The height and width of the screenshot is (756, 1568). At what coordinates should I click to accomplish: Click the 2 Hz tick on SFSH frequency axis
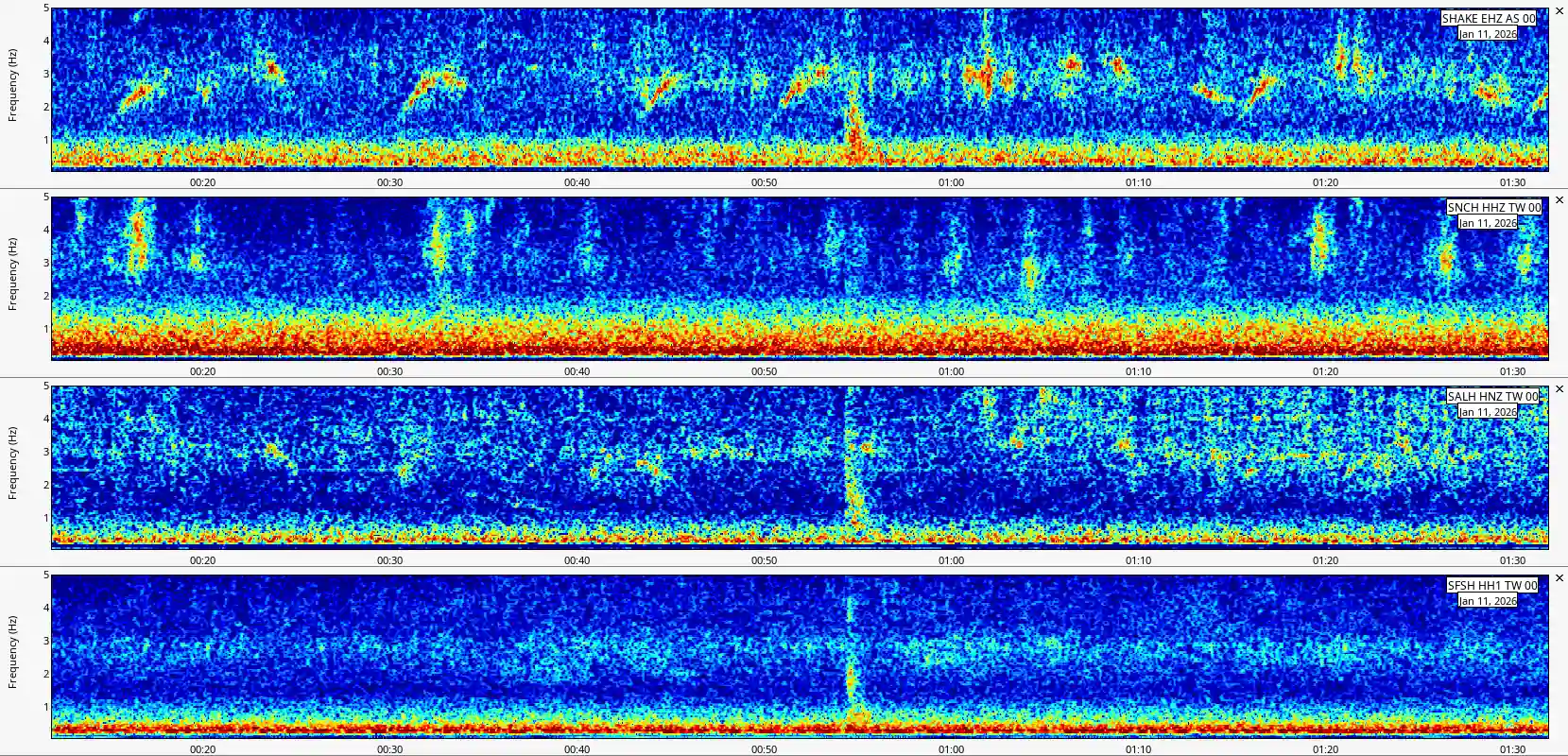coord(45,674)
